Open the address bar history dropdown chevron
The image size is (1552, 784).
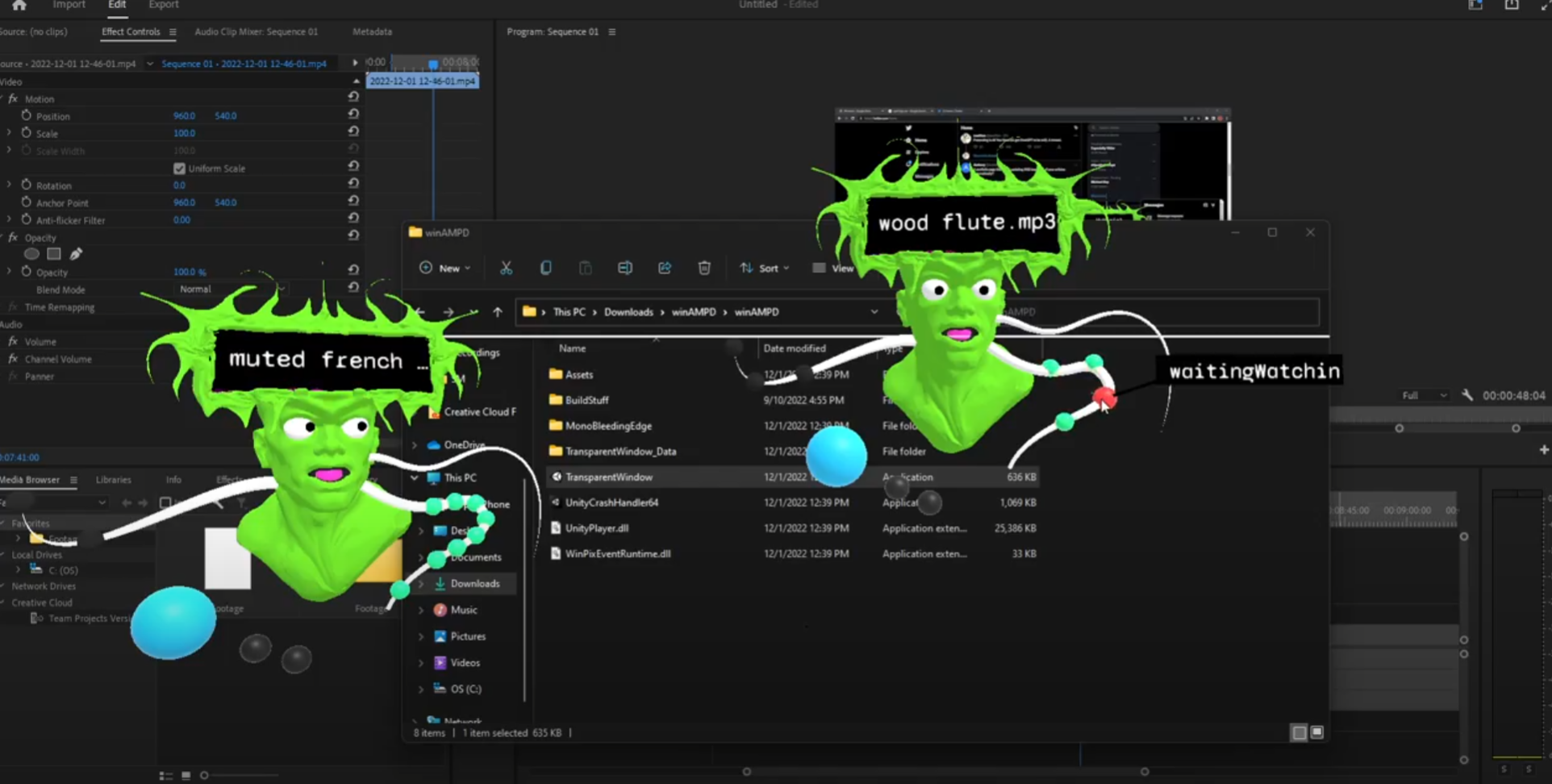click(x=874, y=312)
